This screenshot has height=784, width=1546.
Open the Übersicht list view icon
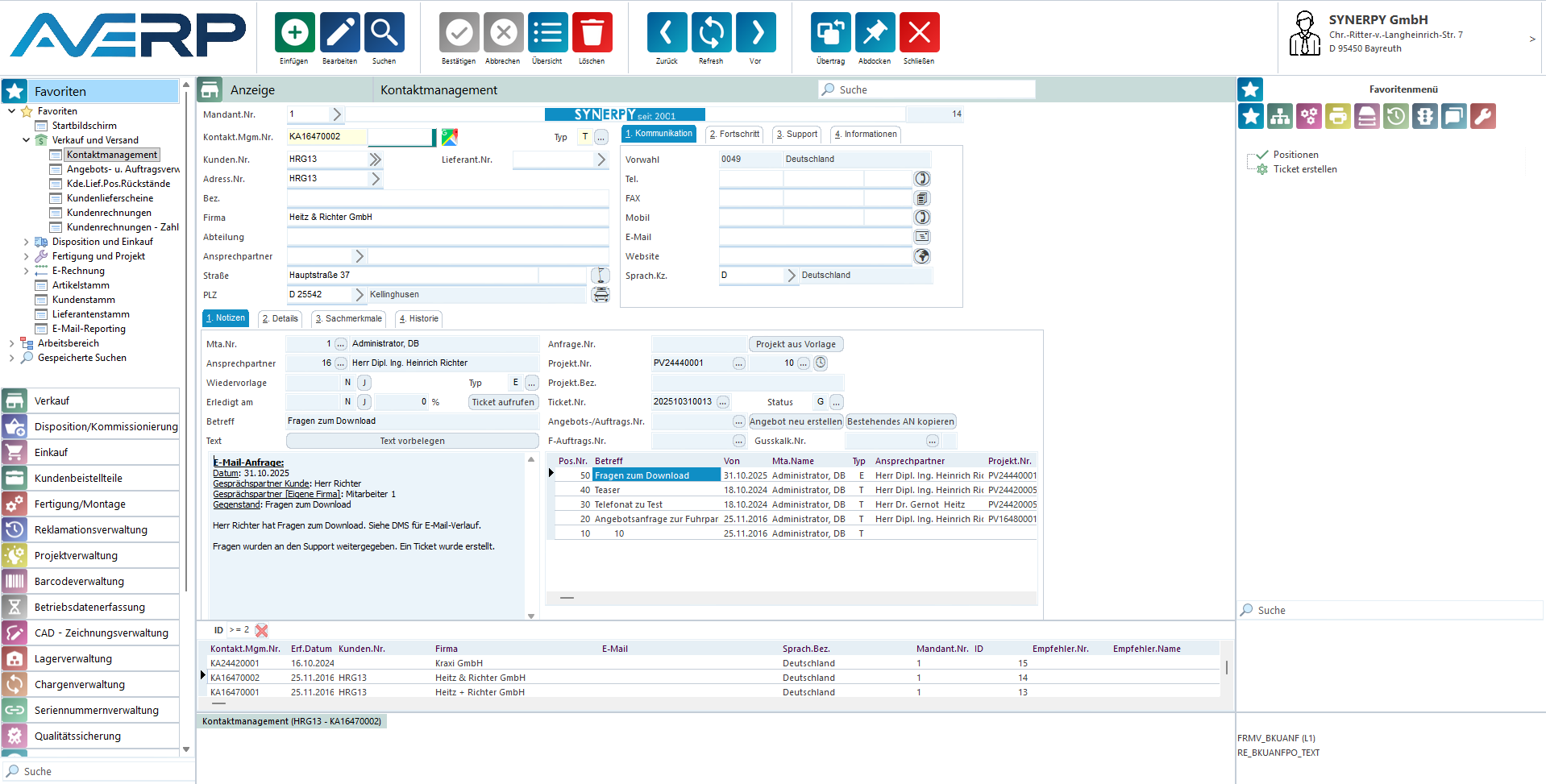tap(547, 33)
